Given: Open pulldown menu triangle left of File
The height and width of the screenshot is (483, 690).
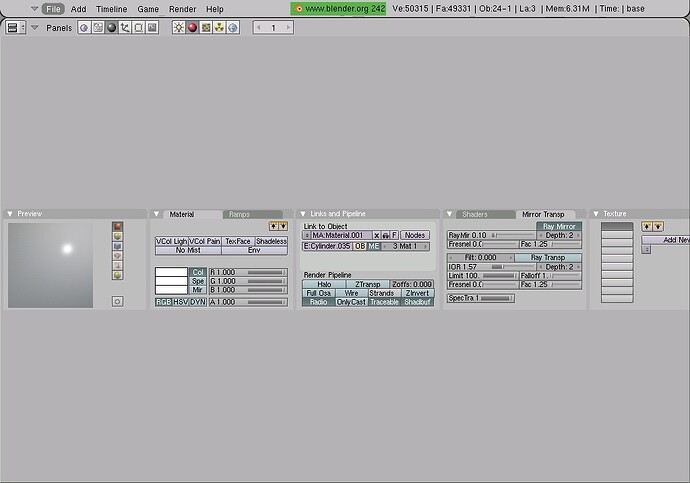Looking at the screenshot, I should click(34, 8).
